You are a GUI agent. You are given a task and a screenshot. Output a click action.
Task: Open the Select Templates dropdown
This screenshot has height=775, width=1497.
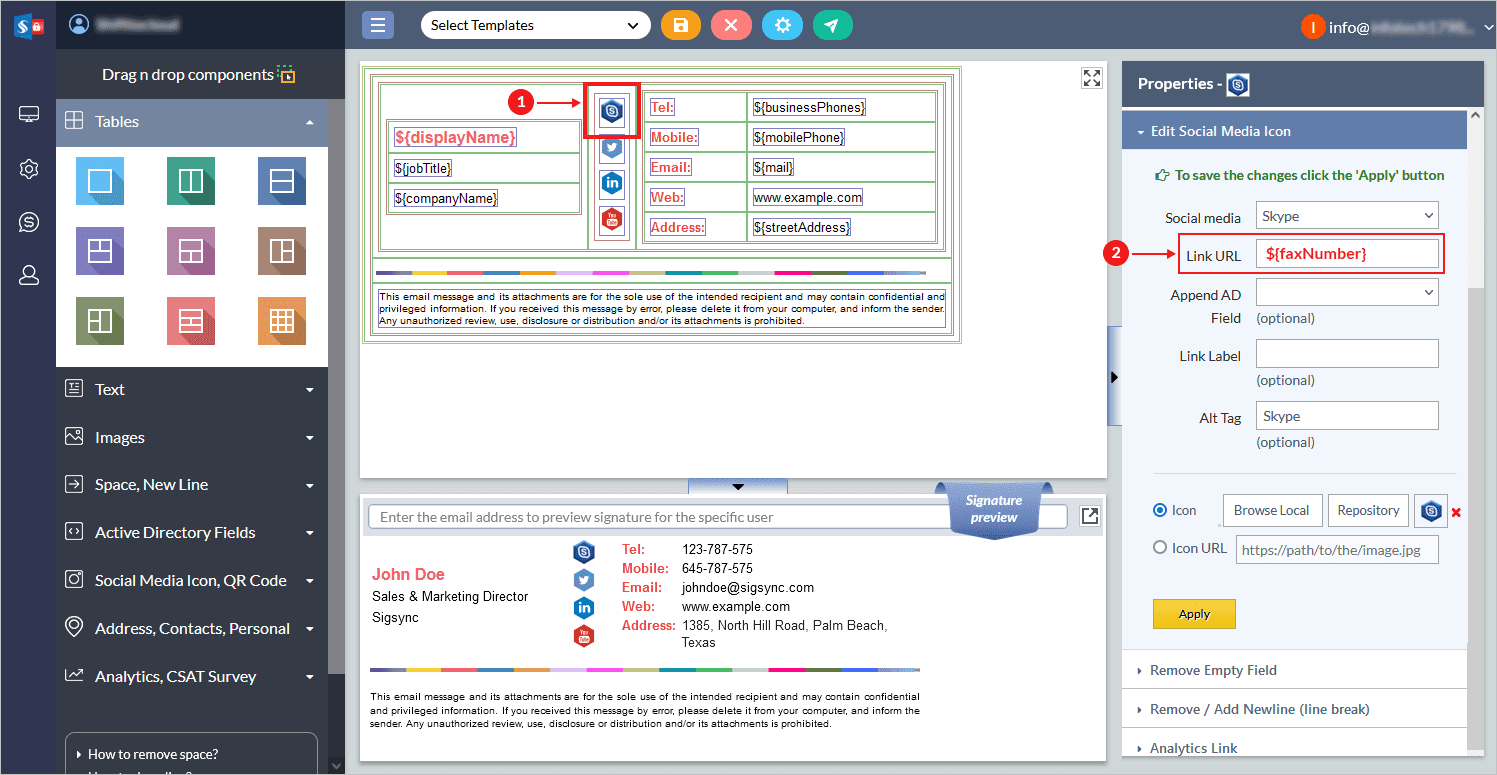535,25
